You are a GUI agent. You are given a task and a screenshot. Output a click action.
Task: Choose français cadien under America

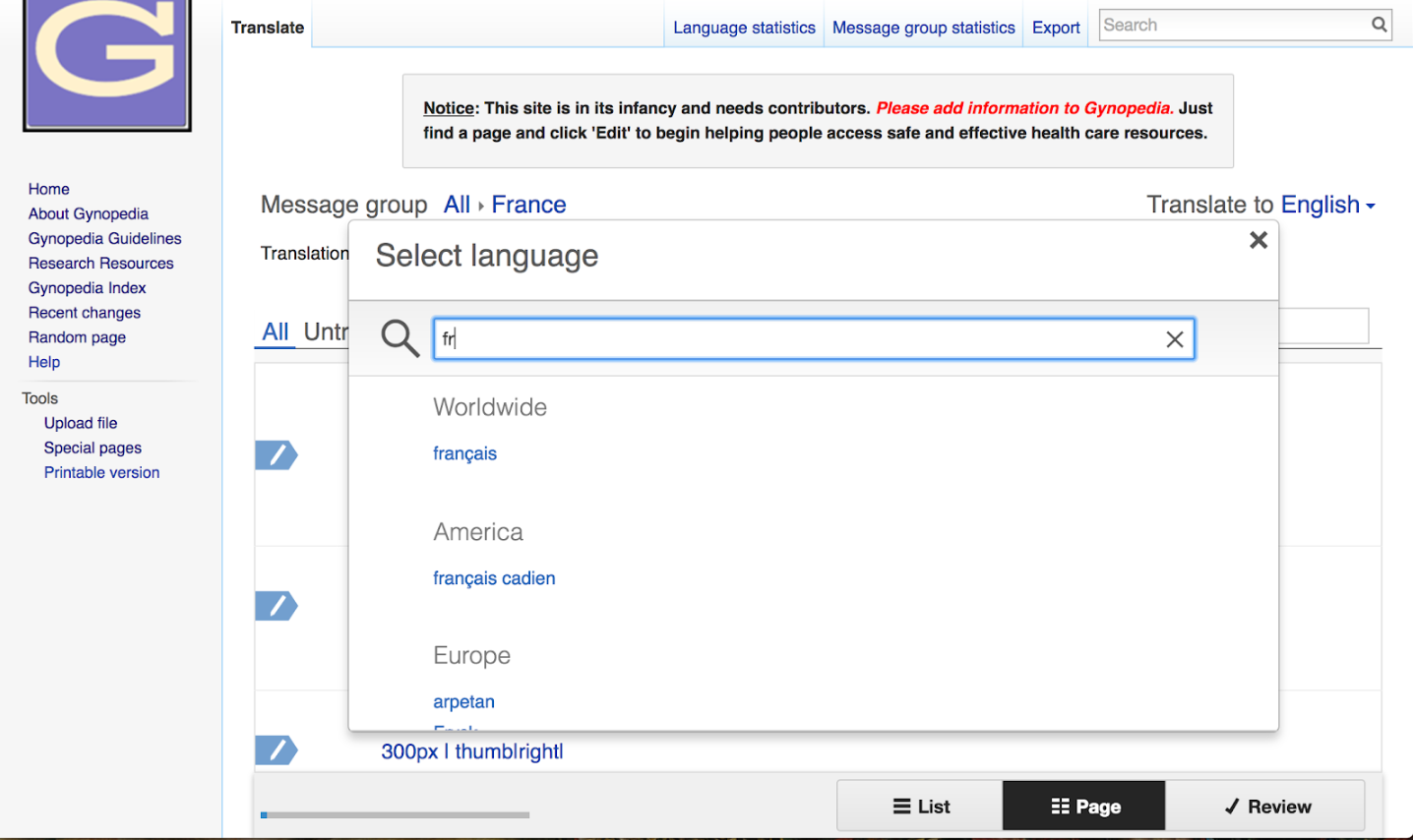tap(494, 578)
